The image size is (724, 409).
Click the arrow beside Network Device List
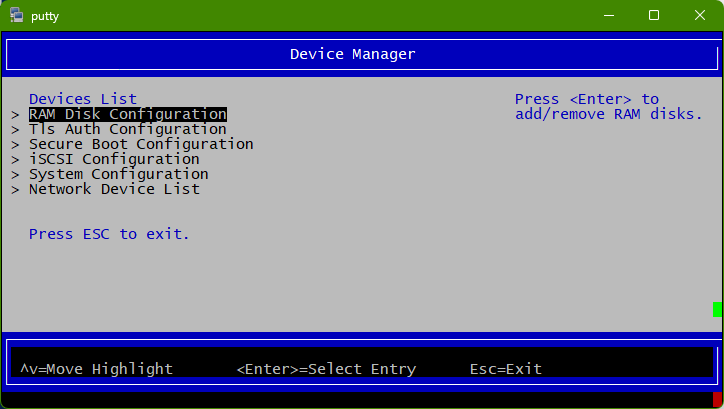pyautogui.click(x=15, y=190)
